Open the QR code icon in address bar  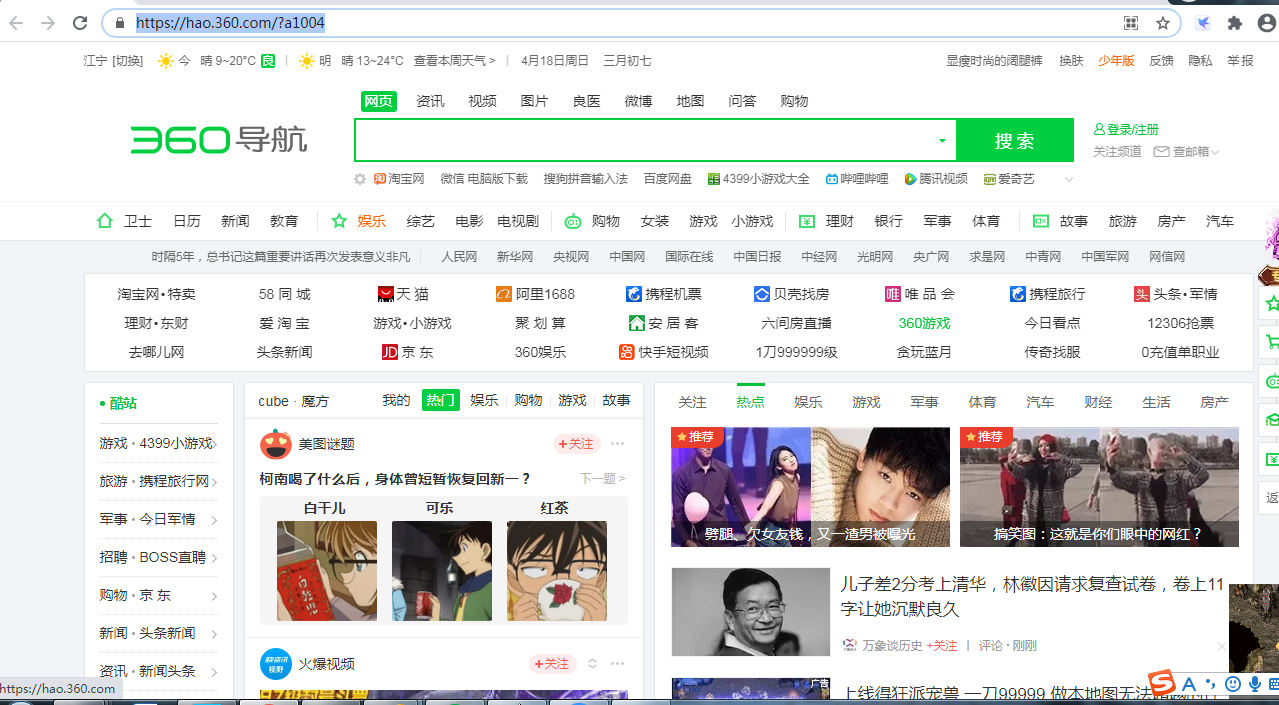tap(1131, 23)
